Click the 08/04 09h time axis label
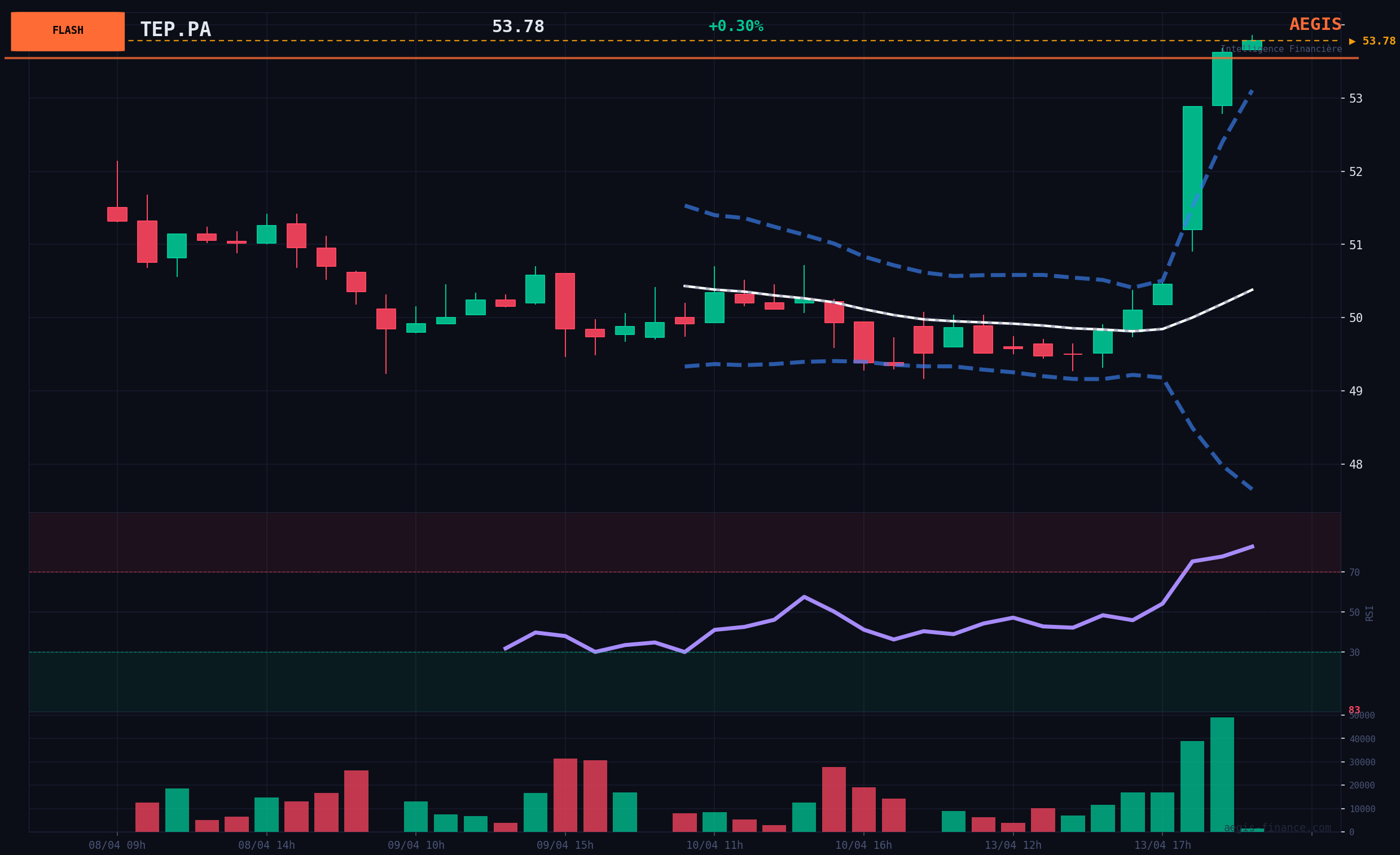The image size is (1400, 855). point(117,845)
